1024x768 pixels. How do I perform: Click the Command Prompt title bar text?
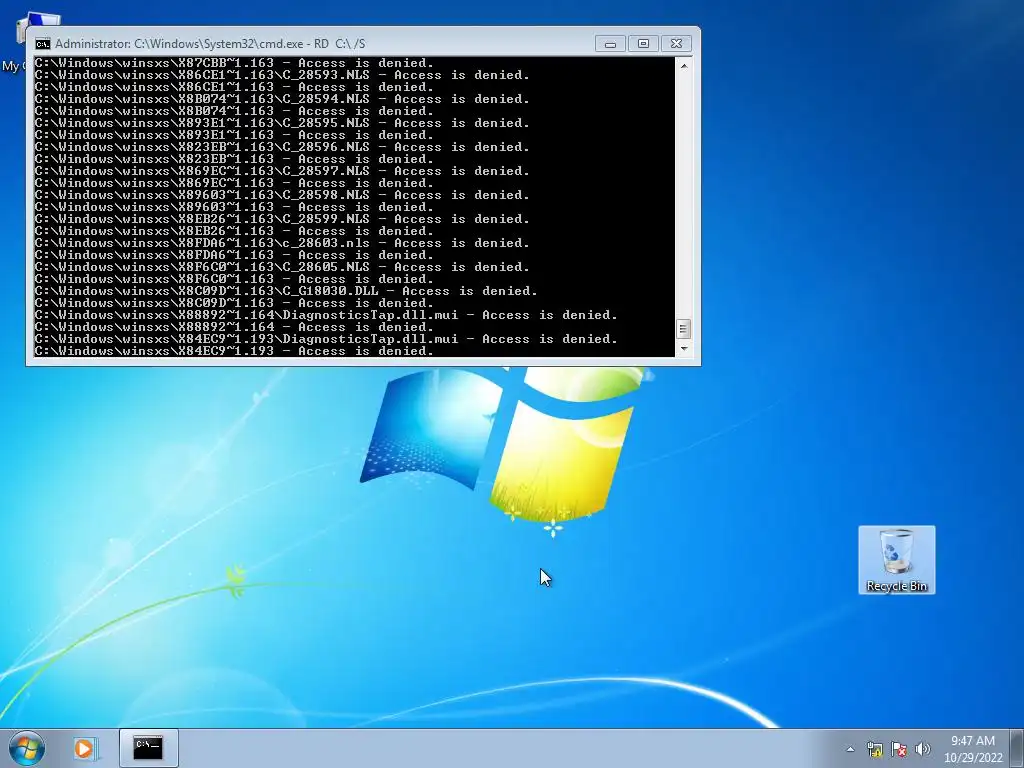210,44
